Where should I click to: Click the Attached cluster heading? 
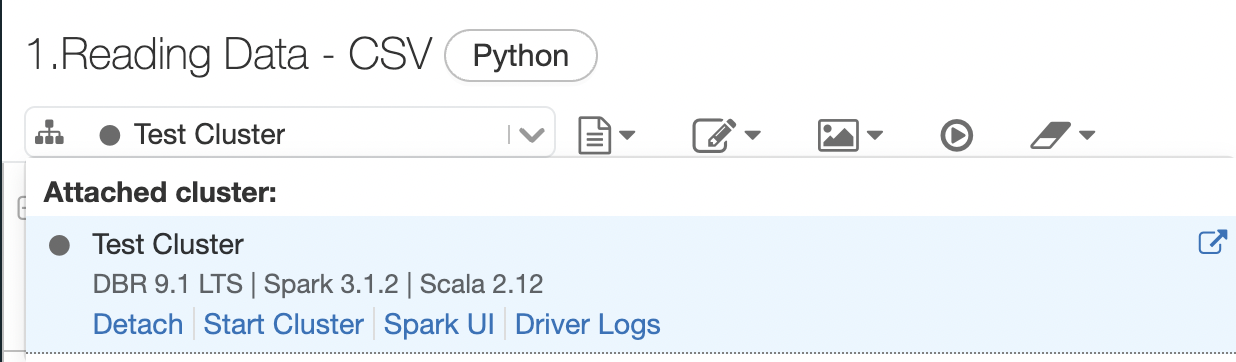tap(160, 192)
